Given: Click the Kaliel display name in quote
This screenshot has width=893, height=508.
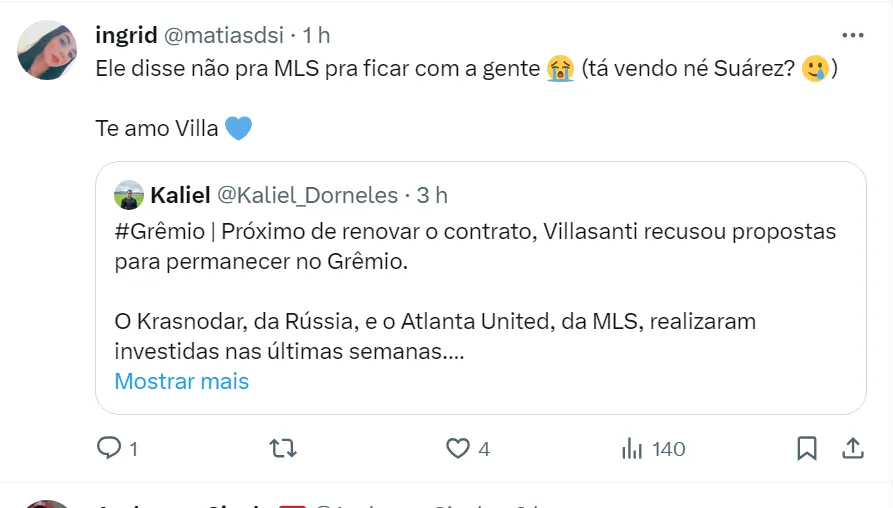Looking at the screenshot, I should click(178, 195).
